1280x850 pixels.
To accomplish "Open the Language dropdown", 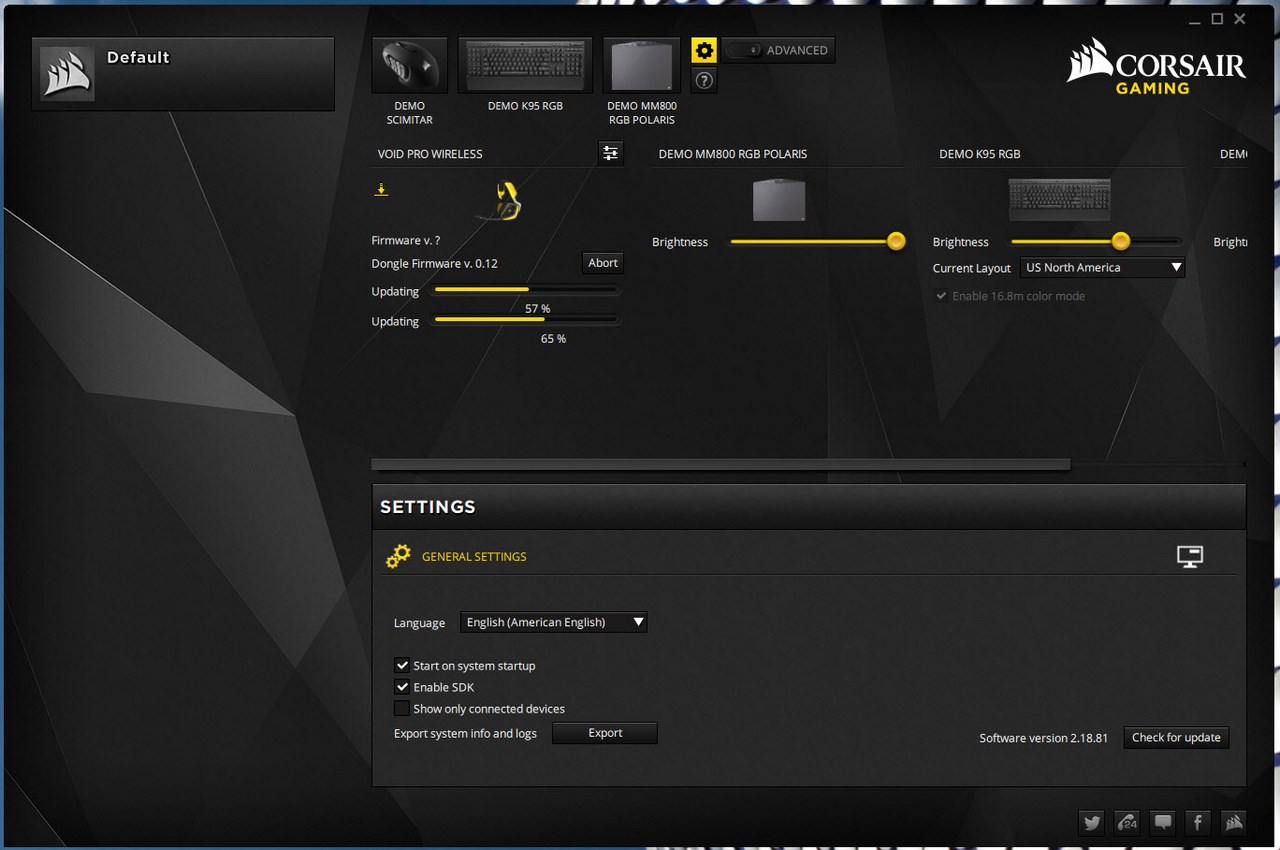I will click(x=554, y=622).
